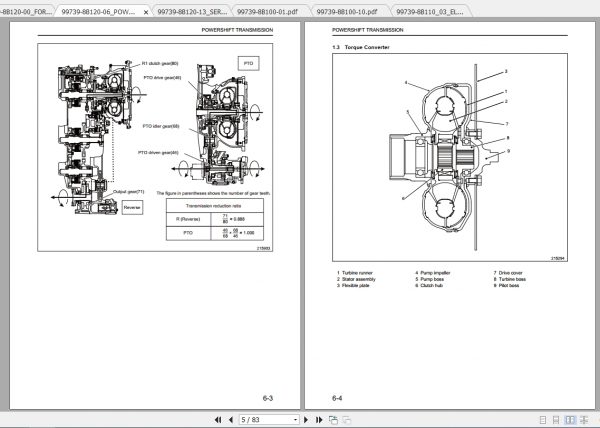Click the 'PTO' table cell in ratio table
The width and height of the screenshot is (600, 428).
coord(188,233)
